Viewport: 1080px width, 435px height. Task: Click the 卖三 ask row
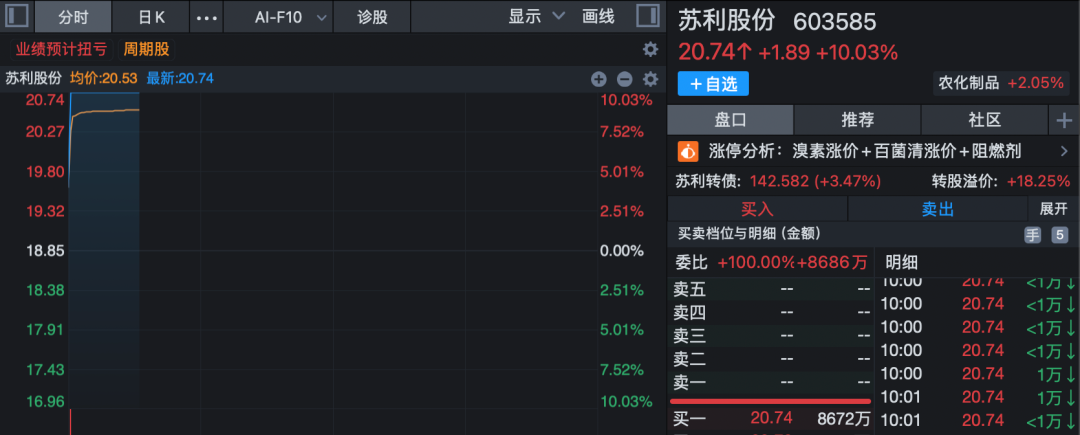(x=771, y=336)
